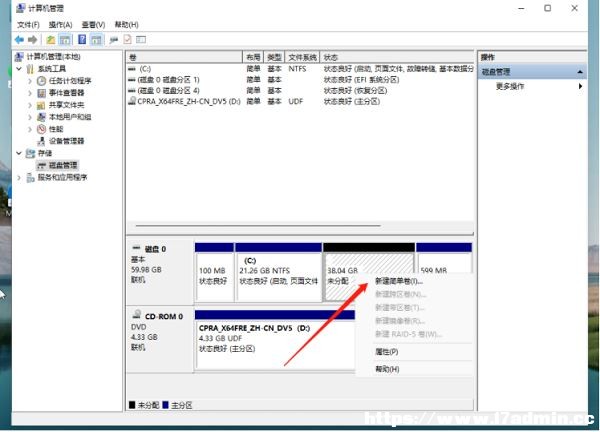The width and height of the screenshot is (600, 432).
Task: Expand the 任务计划程序 node
Action: tap(30, 81)
